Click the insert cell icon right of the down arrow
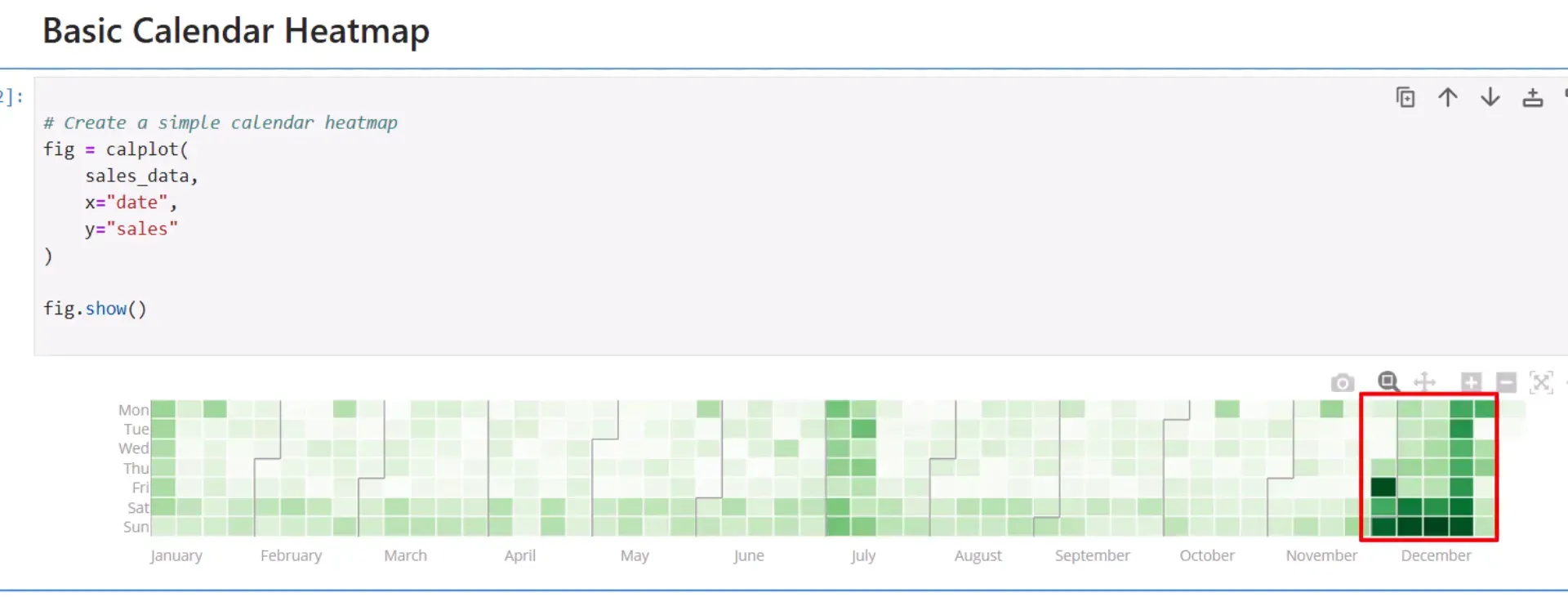 1532,98
